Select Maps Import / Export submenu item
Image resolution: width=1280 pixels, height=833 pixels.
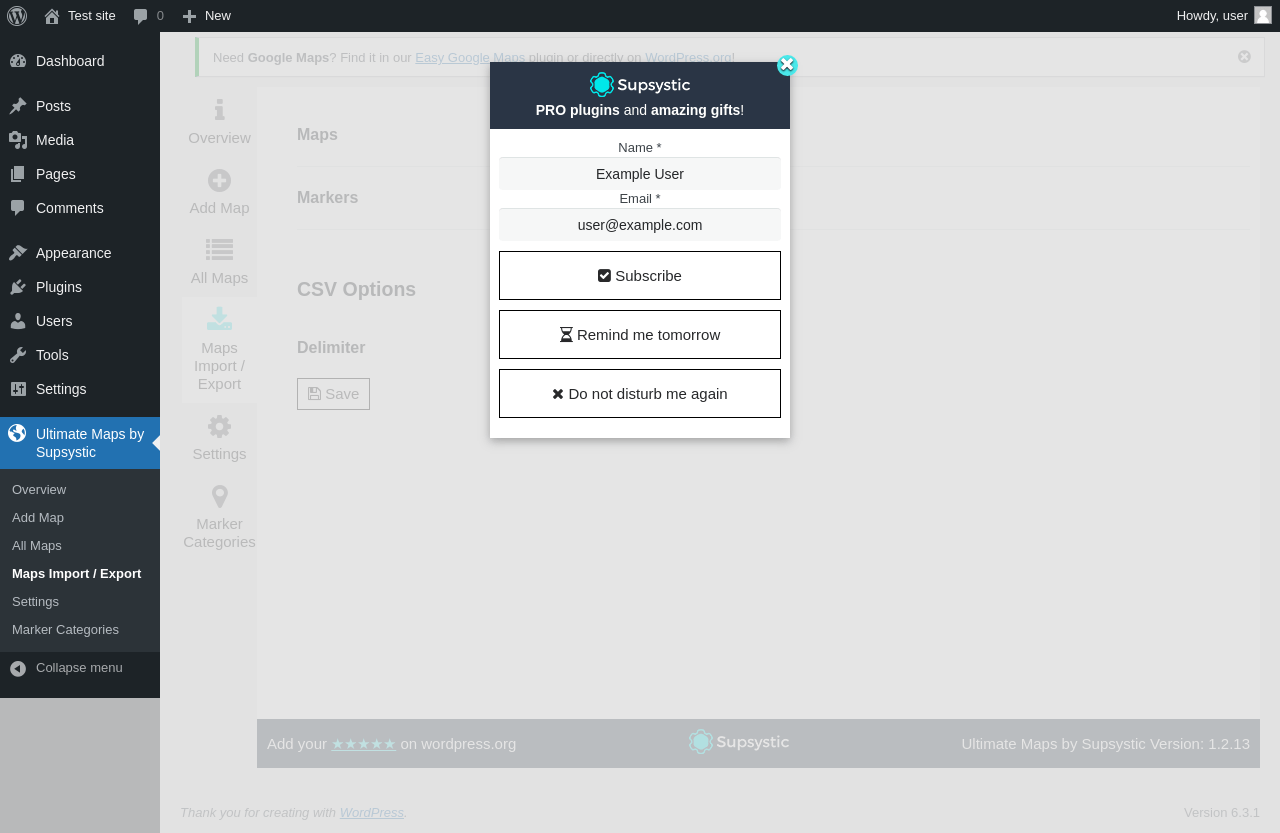[77, 574]
